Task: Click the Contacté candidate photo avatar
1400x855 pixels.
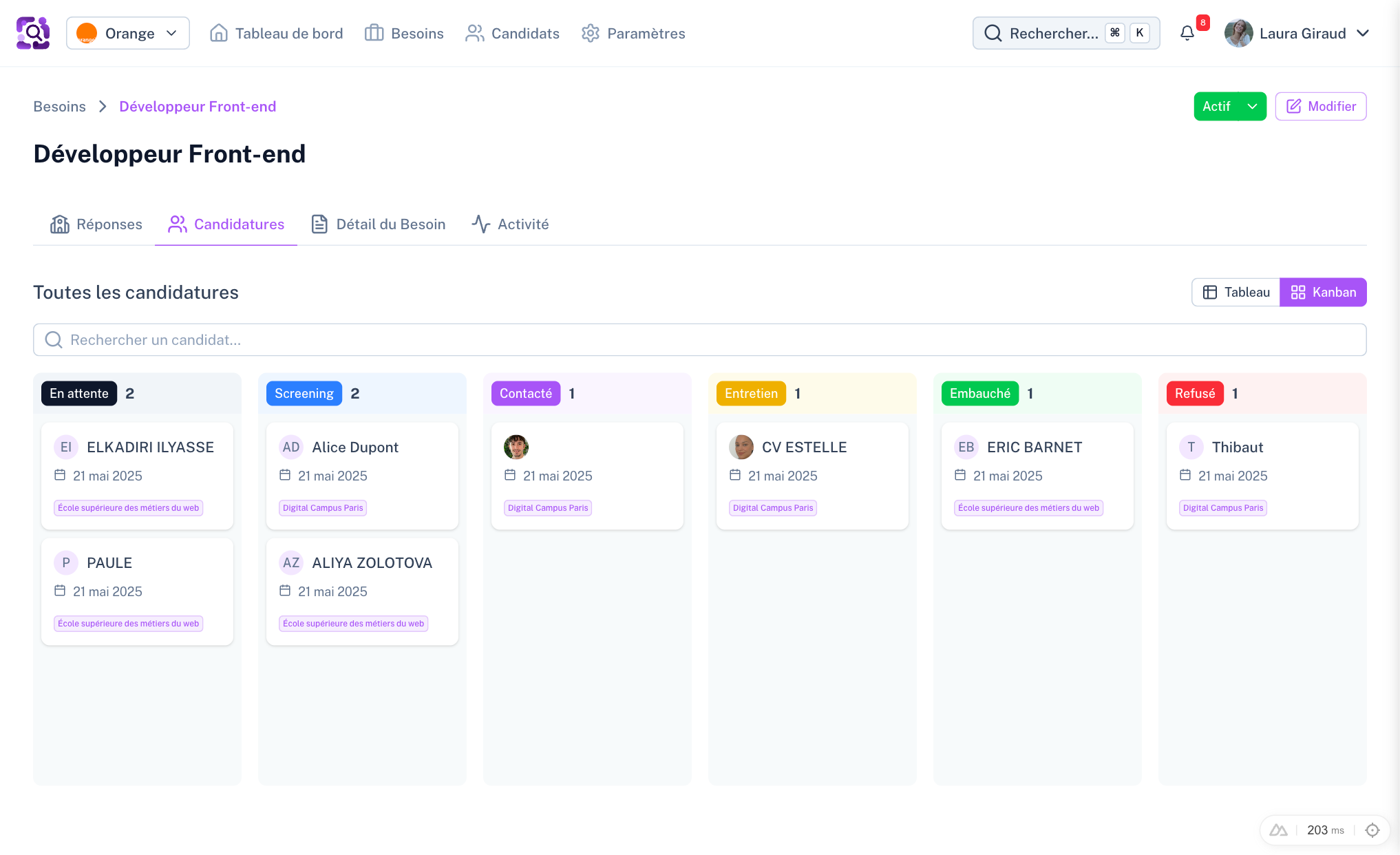Action: click(516, 447)
